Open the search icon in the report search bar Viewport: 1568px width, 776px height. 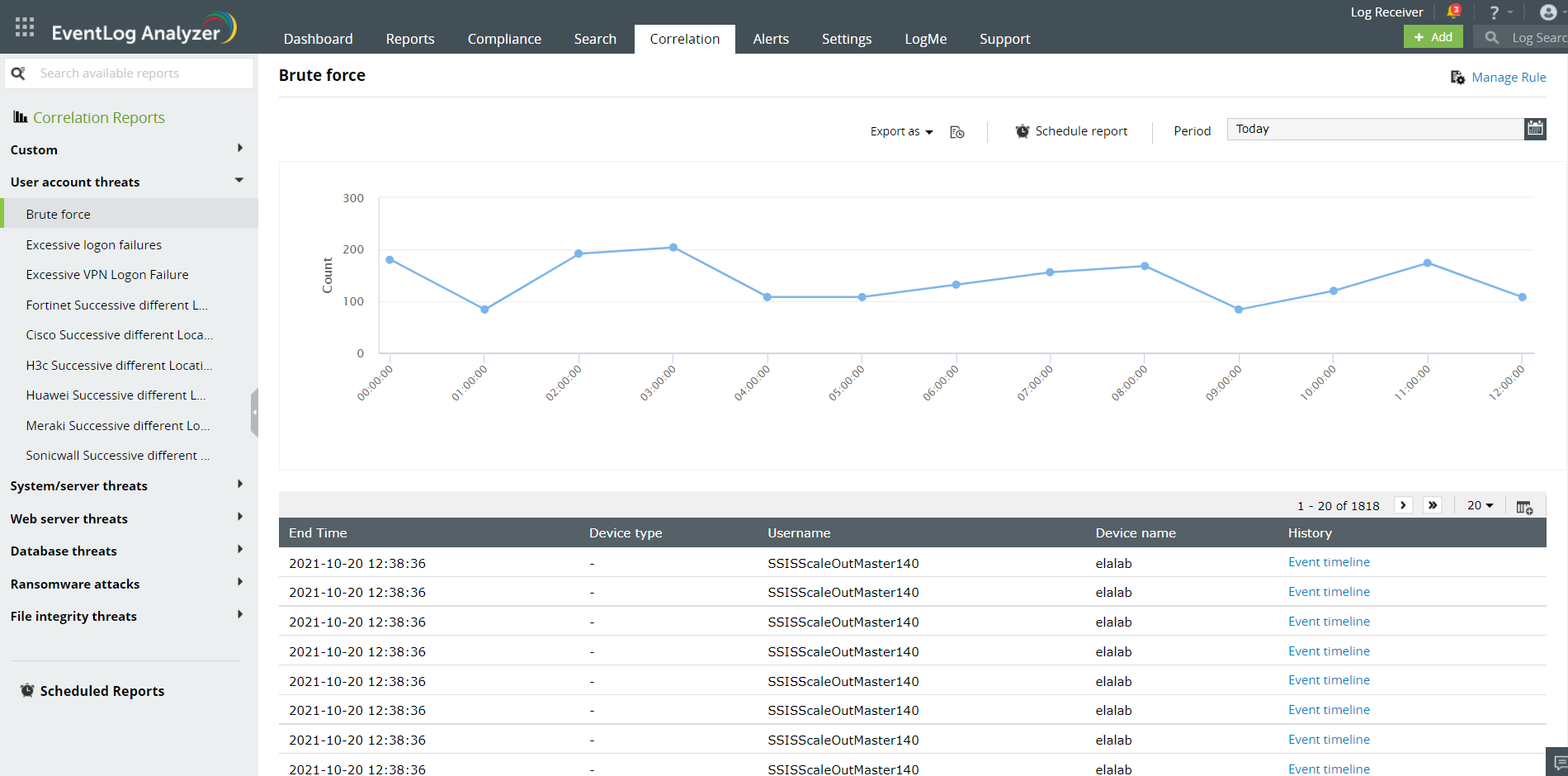[x=18, y=73]
